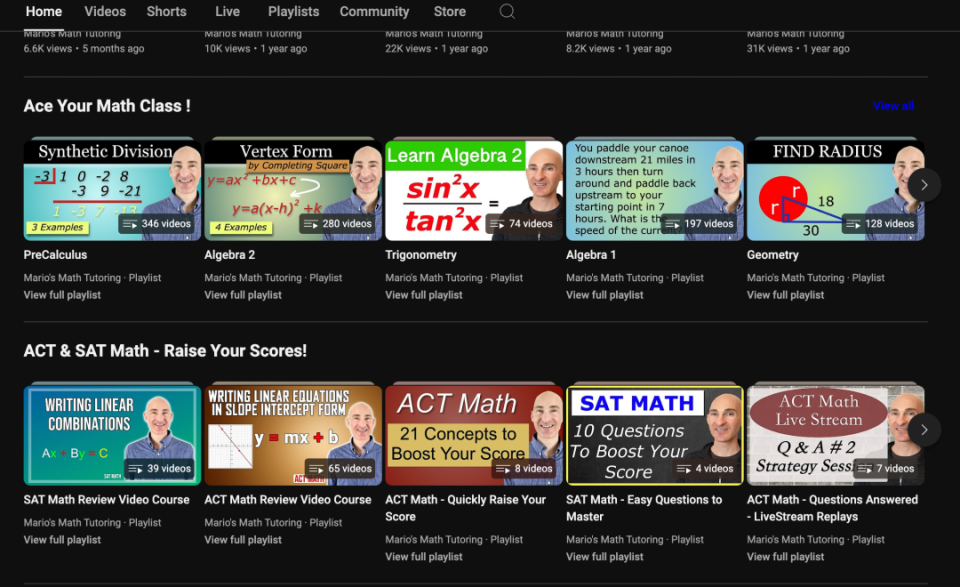
Task: Open the Shorts tab
Action: tap(167, 12)
